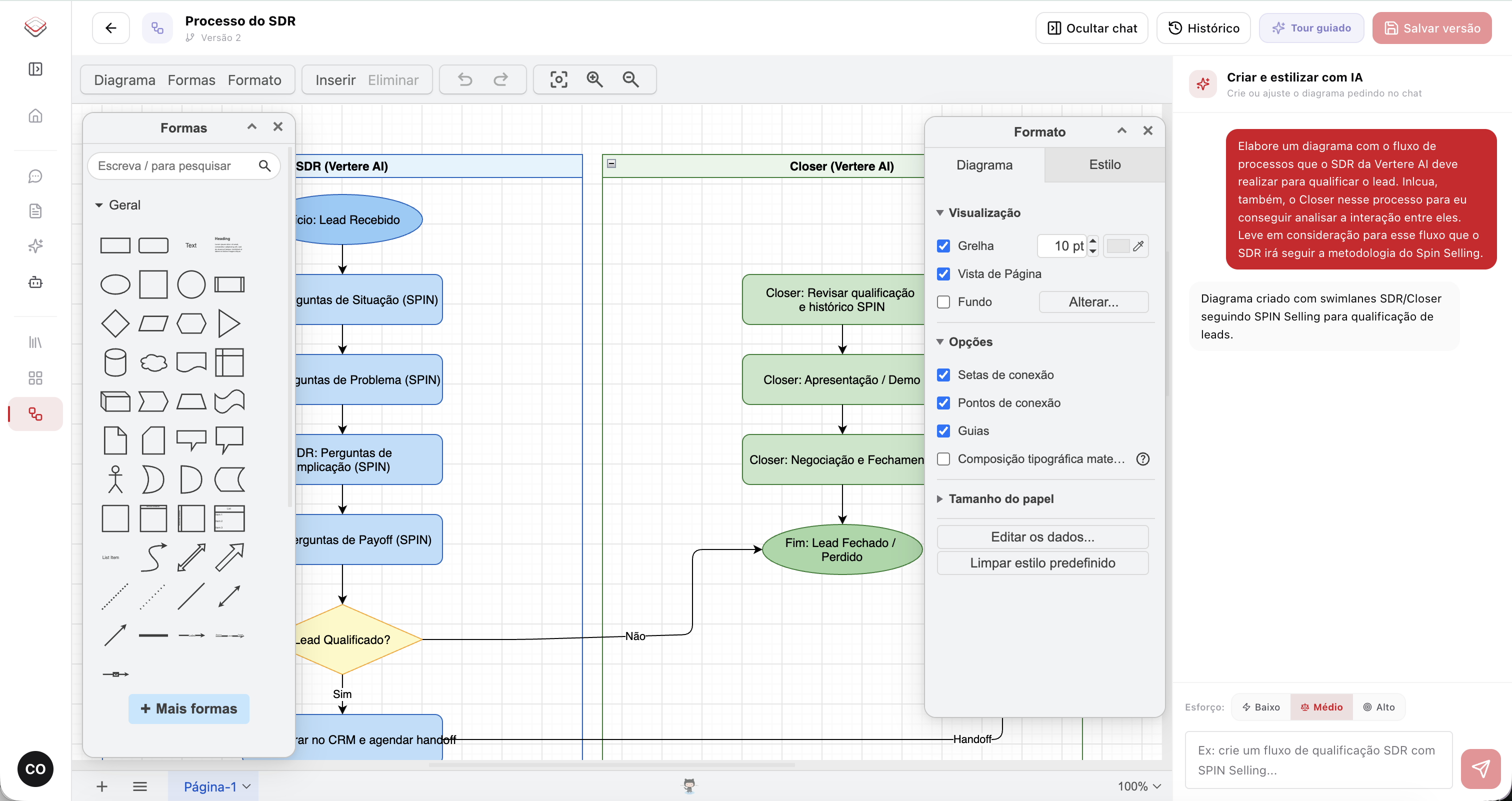
Task: Open the robot sidebar icon
Action: [x=35, y=282]
